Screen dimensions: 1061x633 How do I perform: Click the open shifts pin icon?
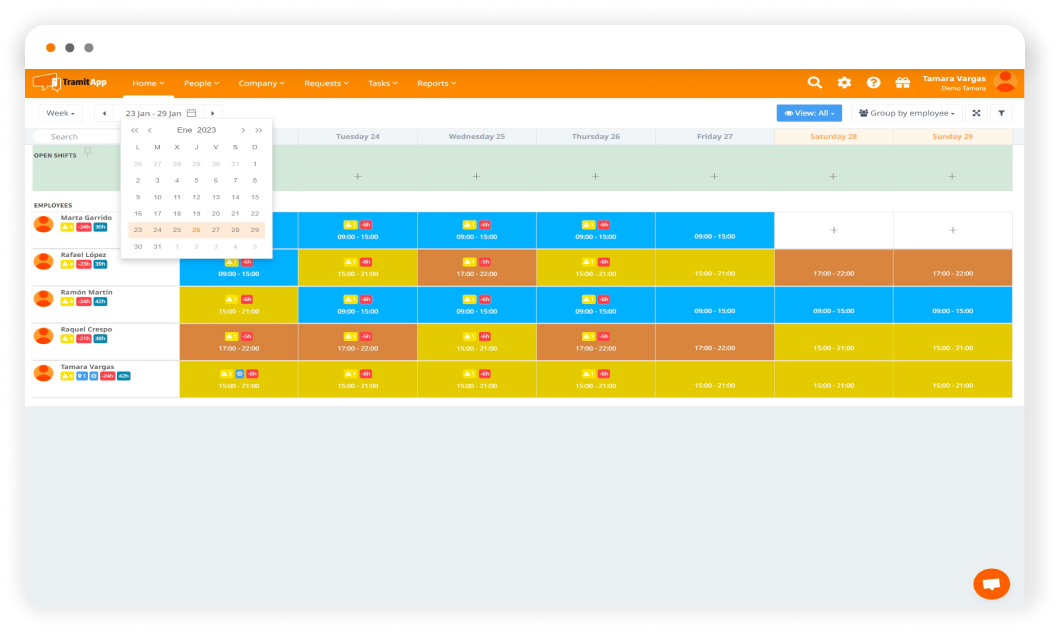click(x=88, y=152)
